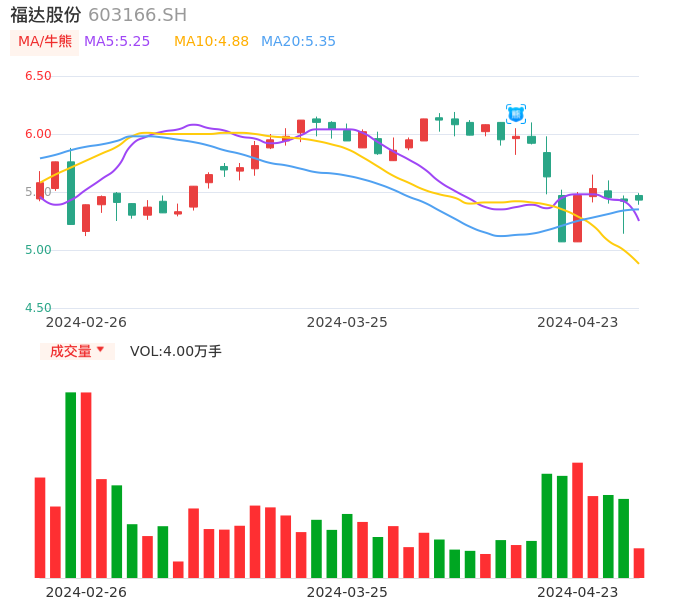Screen dimensions: 686x606
Task: Click the first red volume bar on the far left
Action: (40, 527)
